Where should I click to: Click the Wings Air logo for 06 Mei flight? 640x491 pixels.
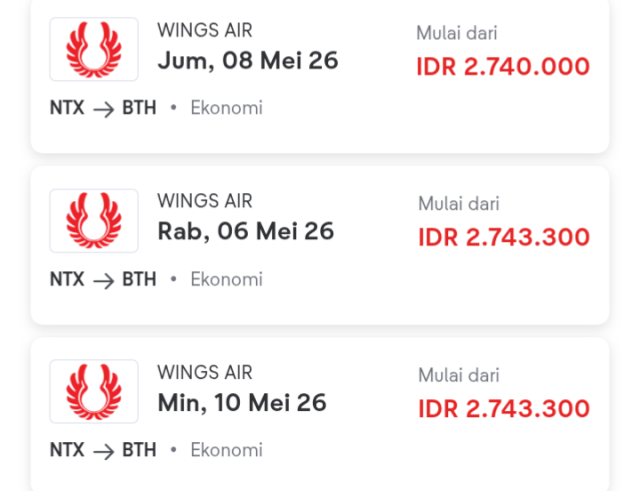point(94,220)
